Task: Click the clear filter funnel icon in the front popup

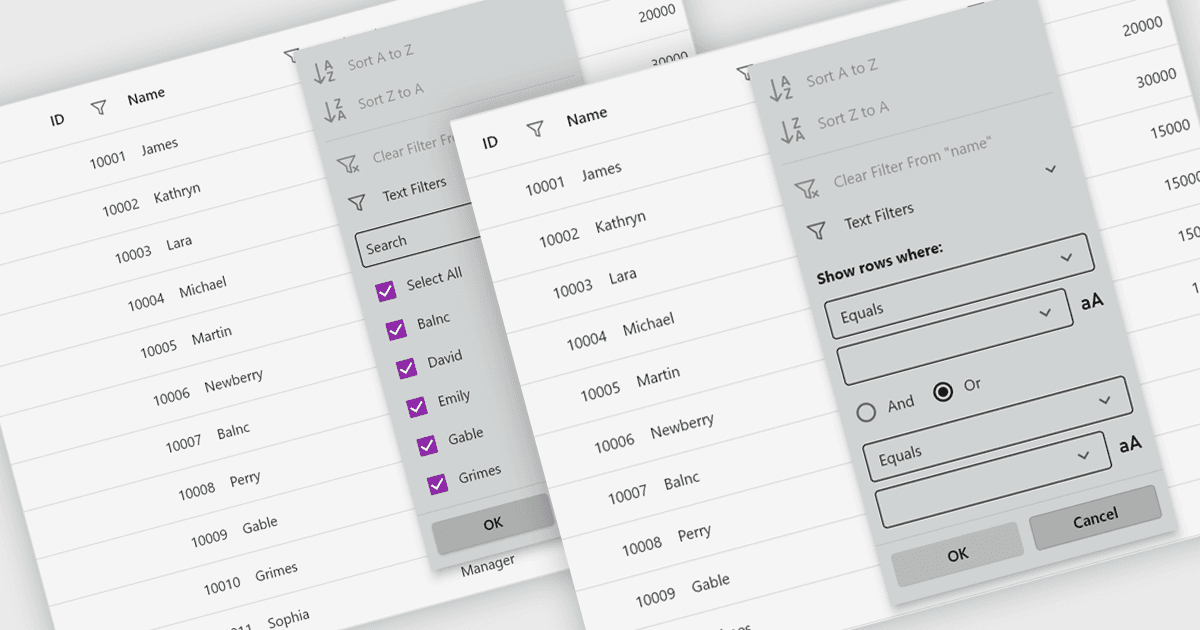Action: point(806,188)
